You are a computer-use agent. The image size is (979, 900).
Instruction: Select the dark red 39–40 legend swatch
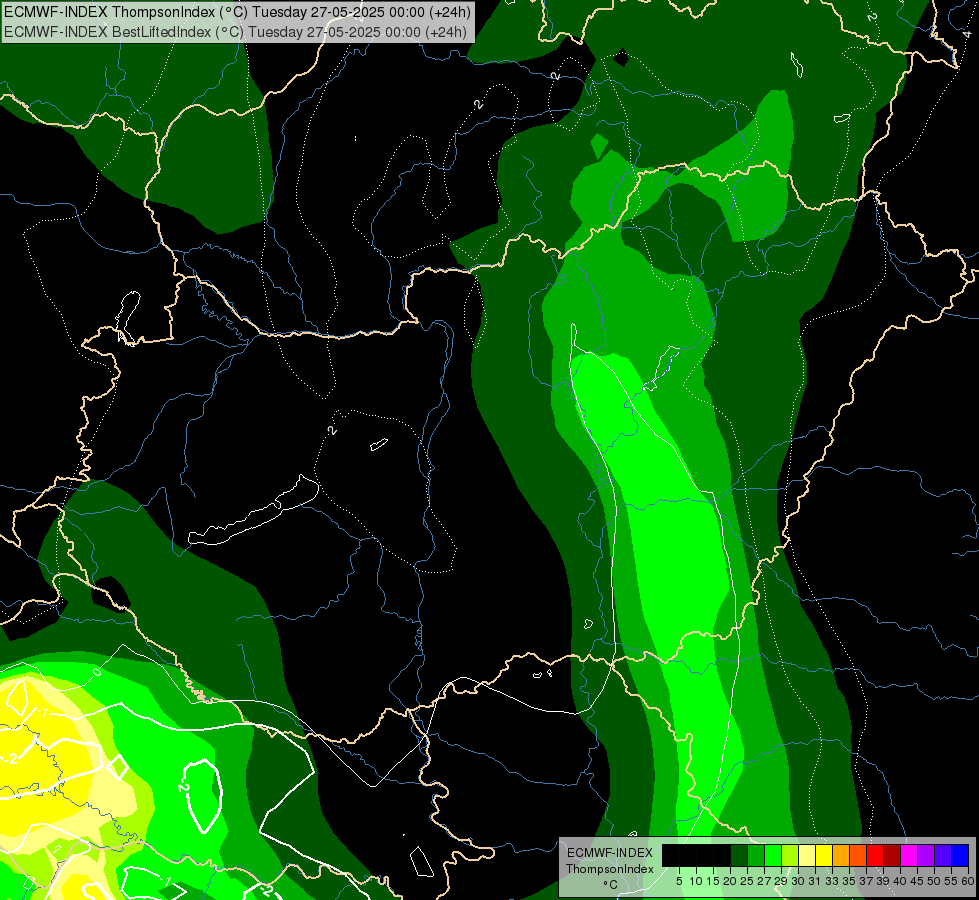(892, 855)
